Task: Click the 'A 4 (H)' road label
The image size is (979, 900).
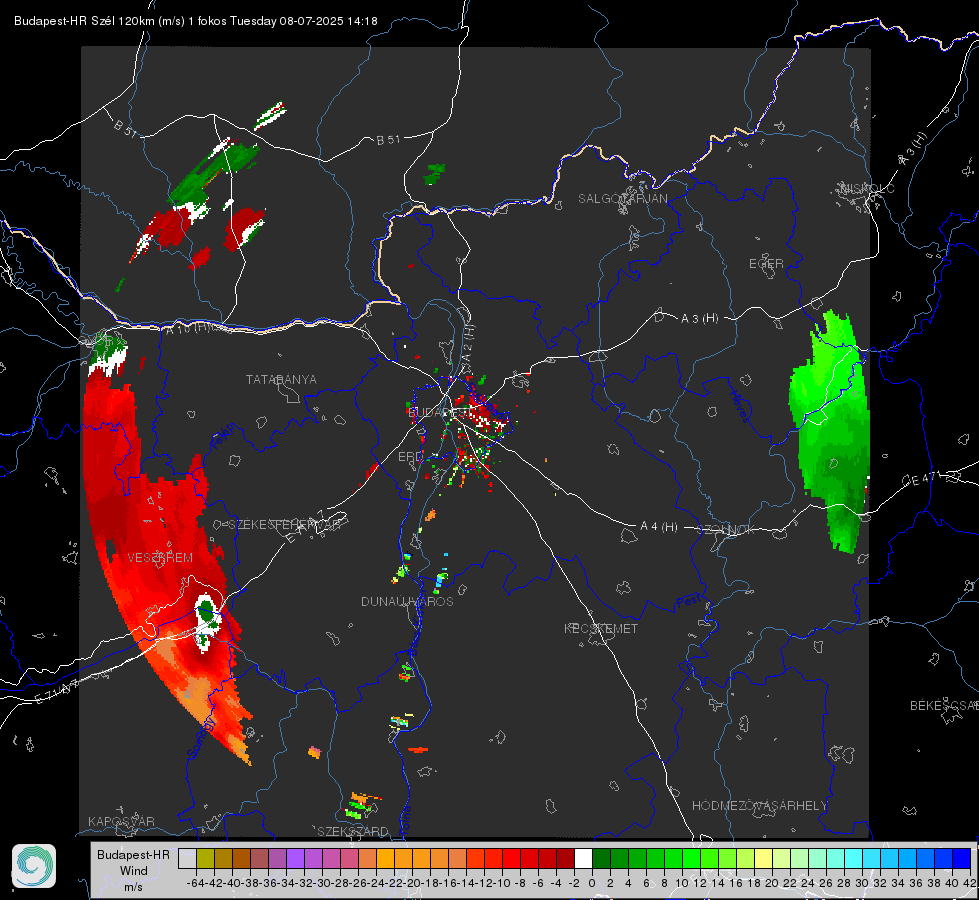Action: pyautogui.click(x=659, y=527)
